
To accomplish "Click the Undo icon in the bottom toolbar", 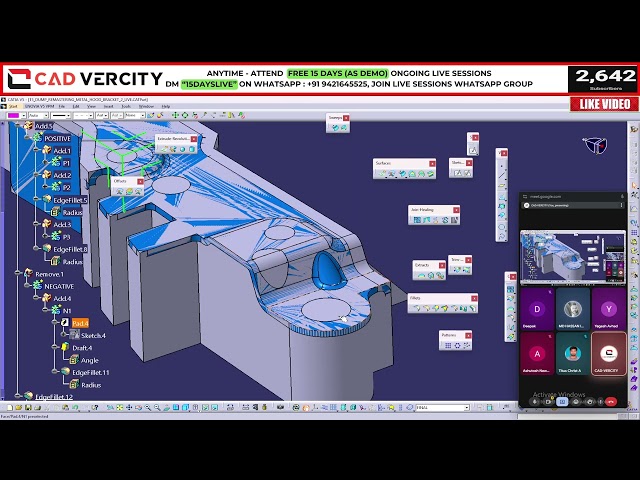I will tap(76, 407).
